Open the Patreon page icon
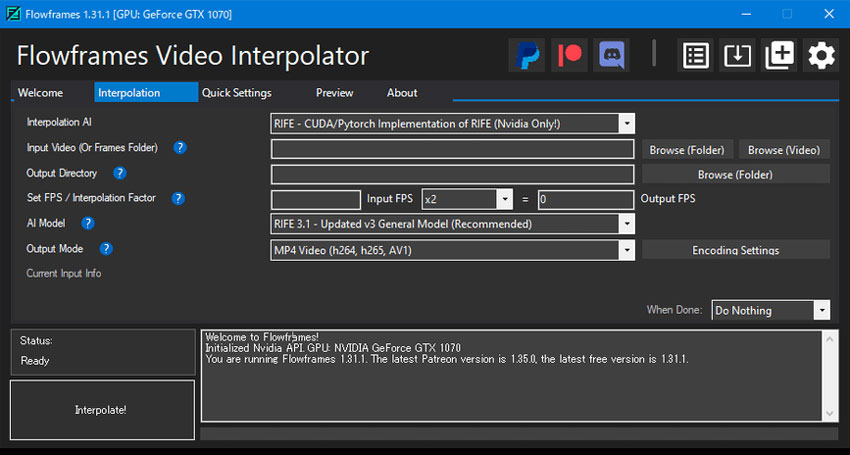The image size is (850, 455). pos(569,55)
